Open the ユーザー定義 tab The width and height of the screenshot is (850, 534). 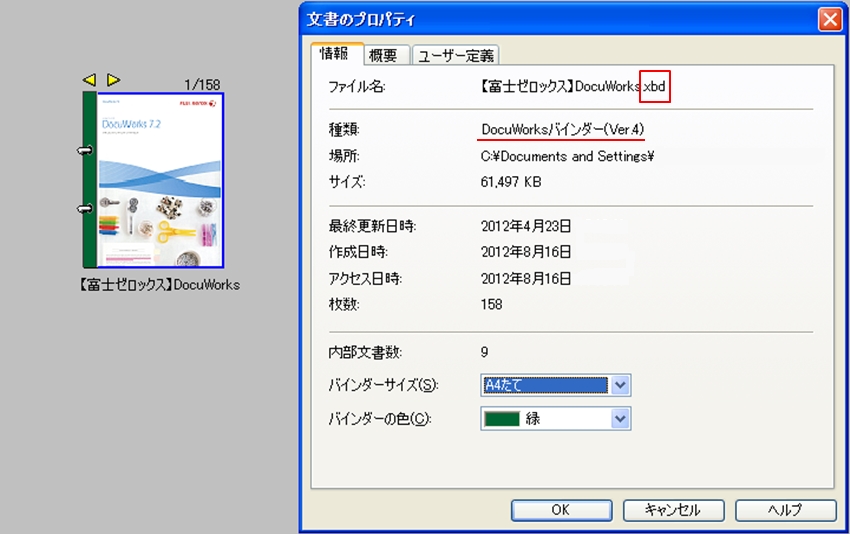(x=456, y=55)
